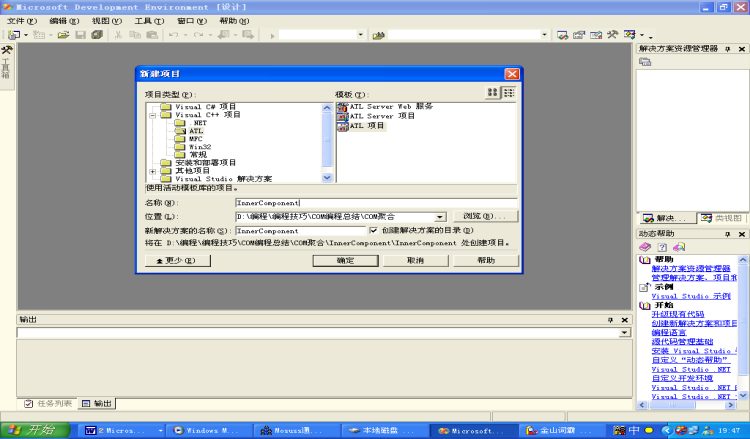750x439 pixels.
Task: Click the new solution name input field
Action: (300, 231)
